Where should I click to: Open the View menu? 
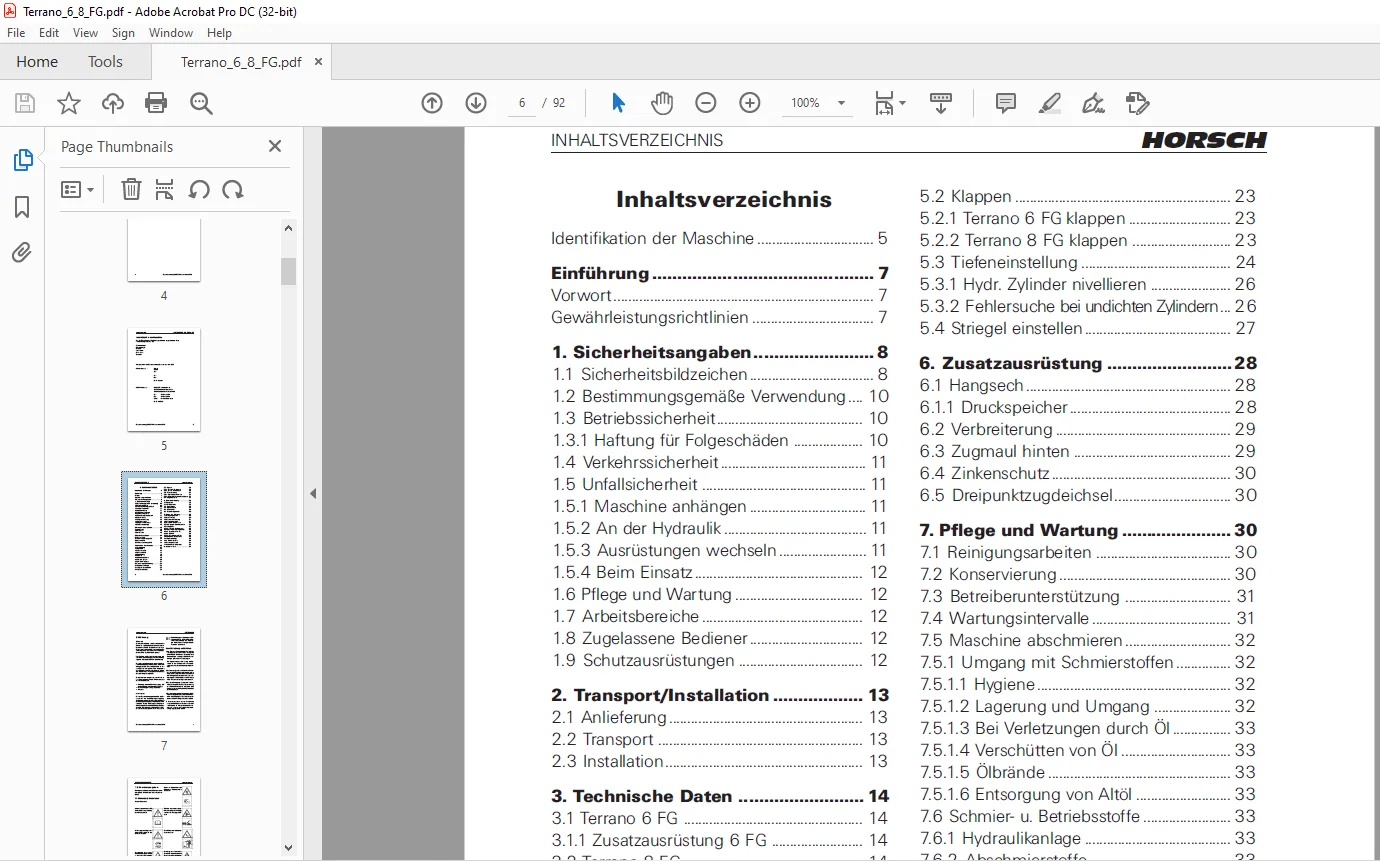[86, 33]
